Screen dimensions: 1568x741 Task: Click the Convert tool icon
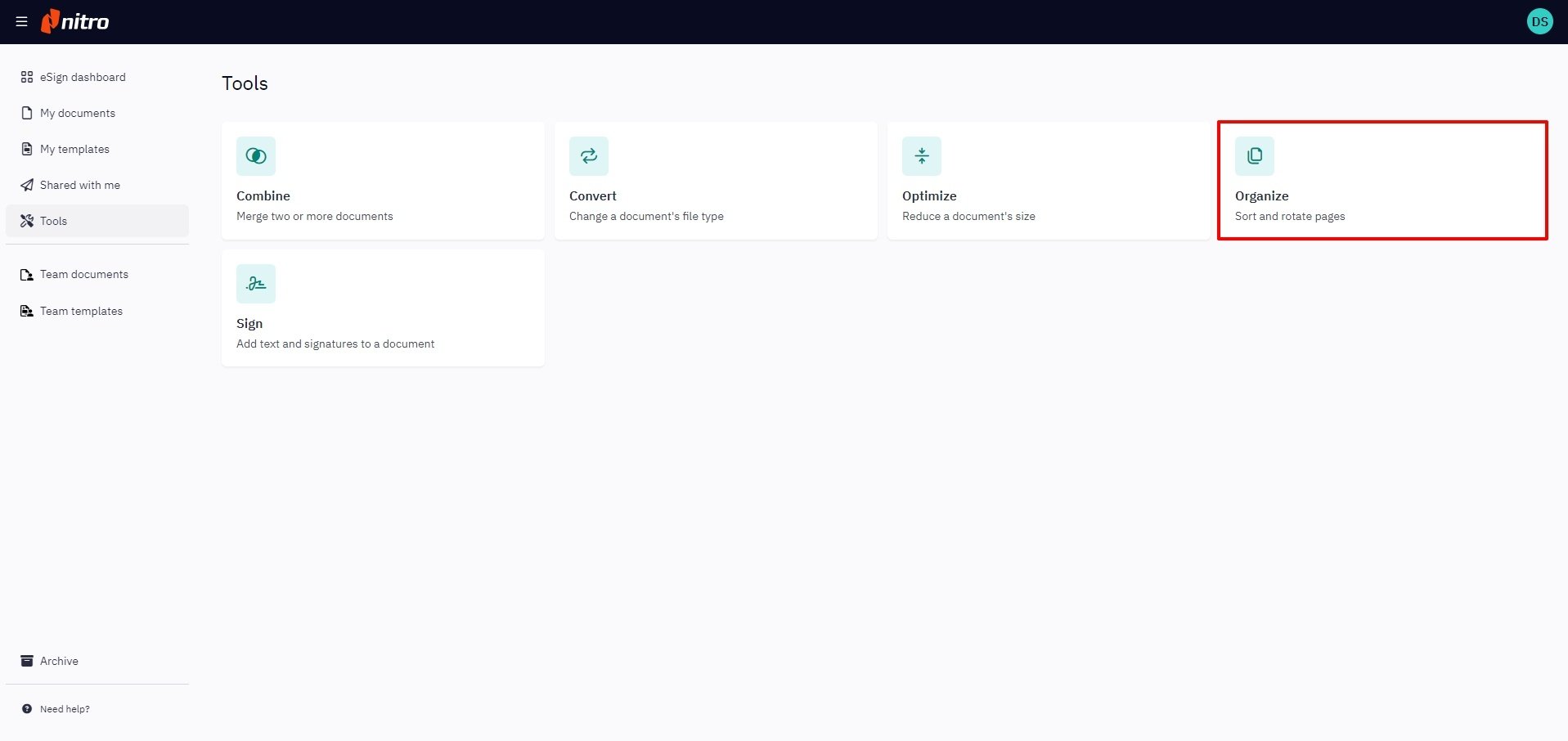click(589, 155)
